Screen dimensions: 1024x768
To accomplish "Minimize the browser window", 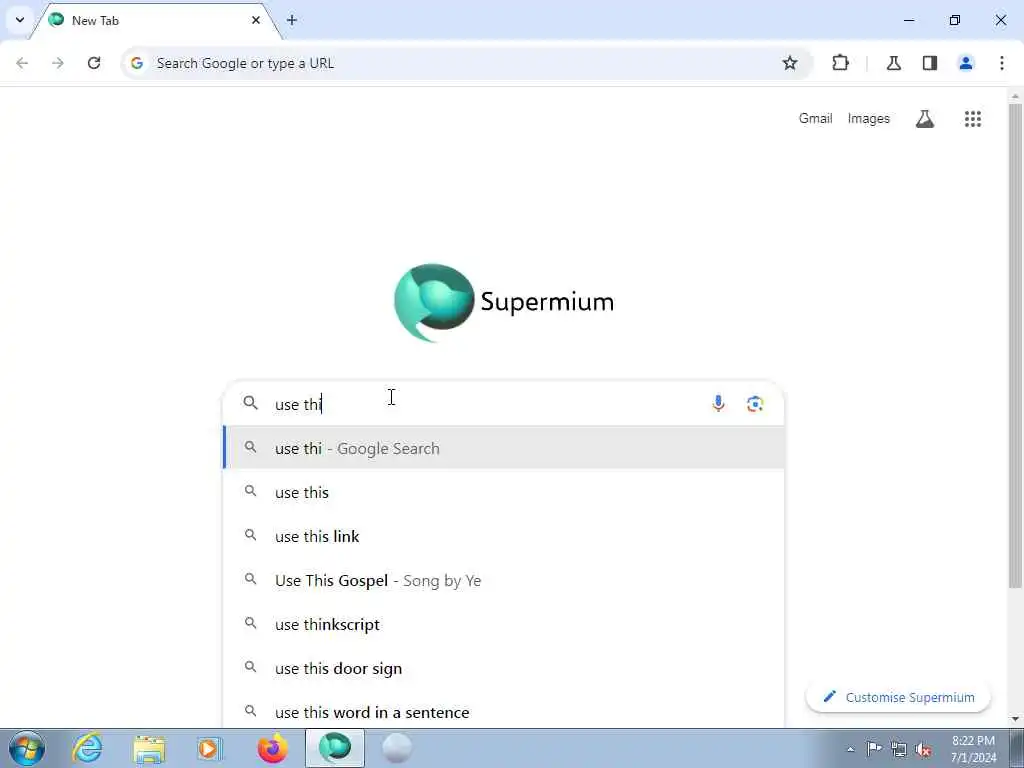I will point(909,20).
